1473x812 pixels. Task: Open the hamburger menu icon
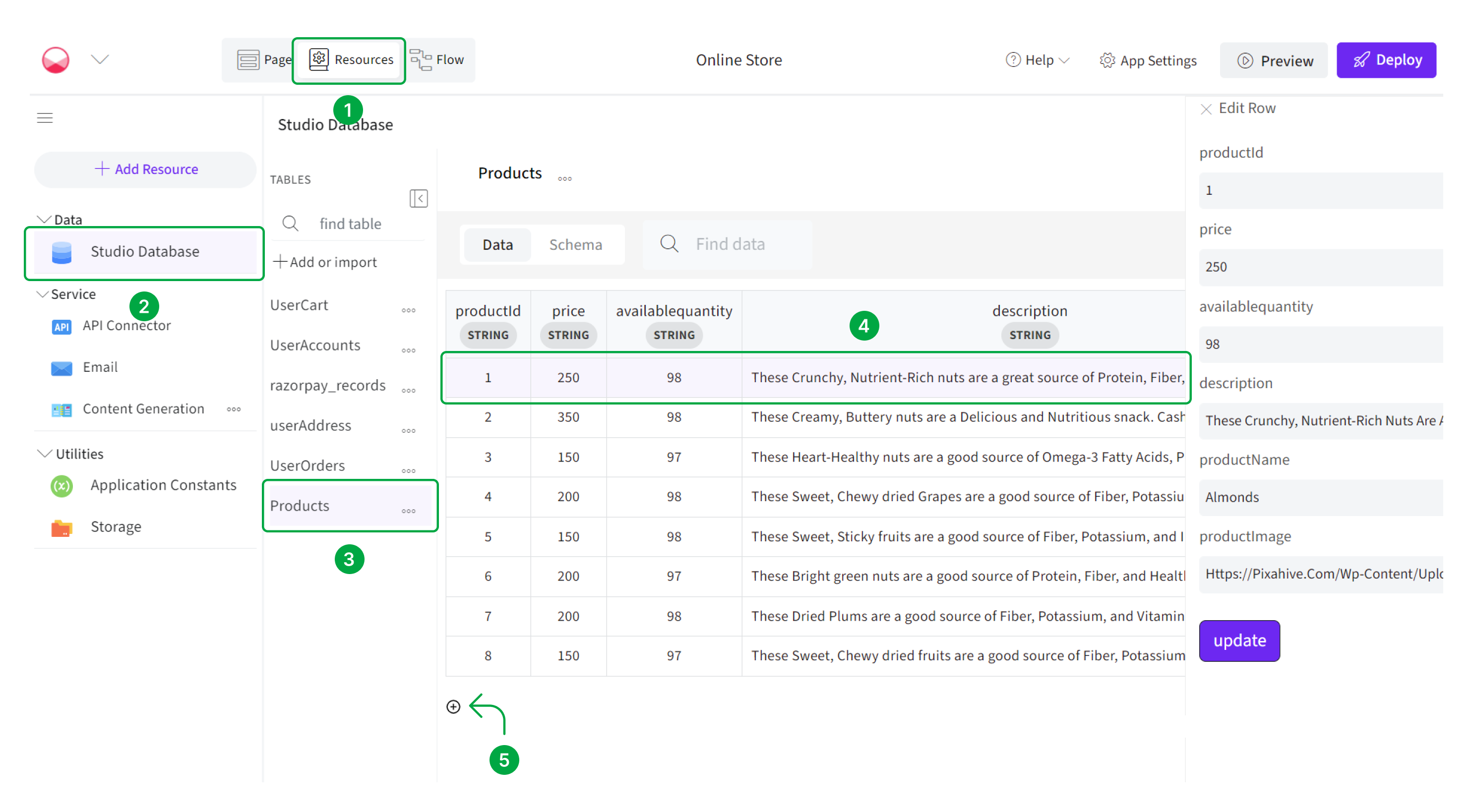(45, 117)
